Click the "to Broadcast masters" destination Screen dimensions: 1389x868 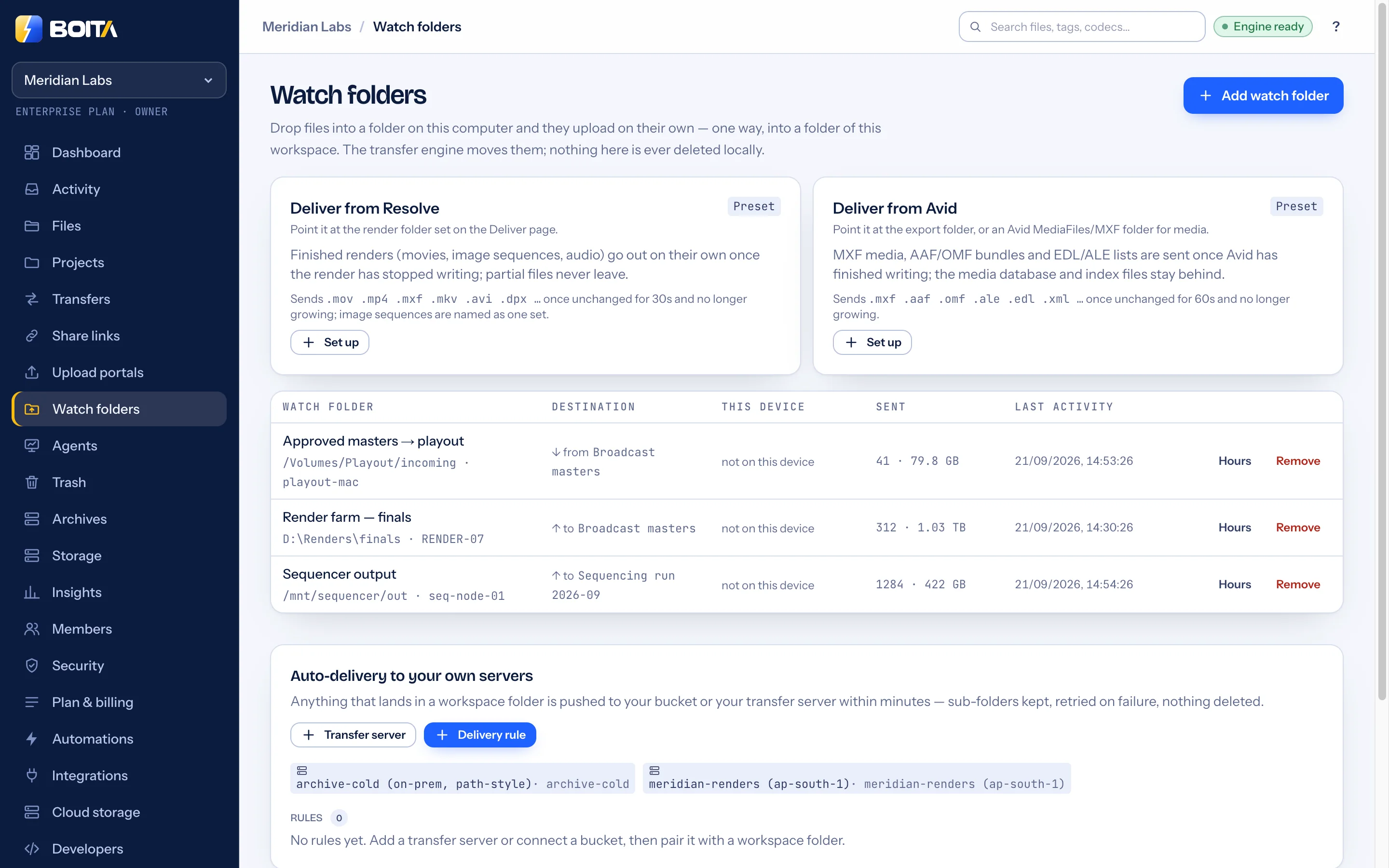624,528
